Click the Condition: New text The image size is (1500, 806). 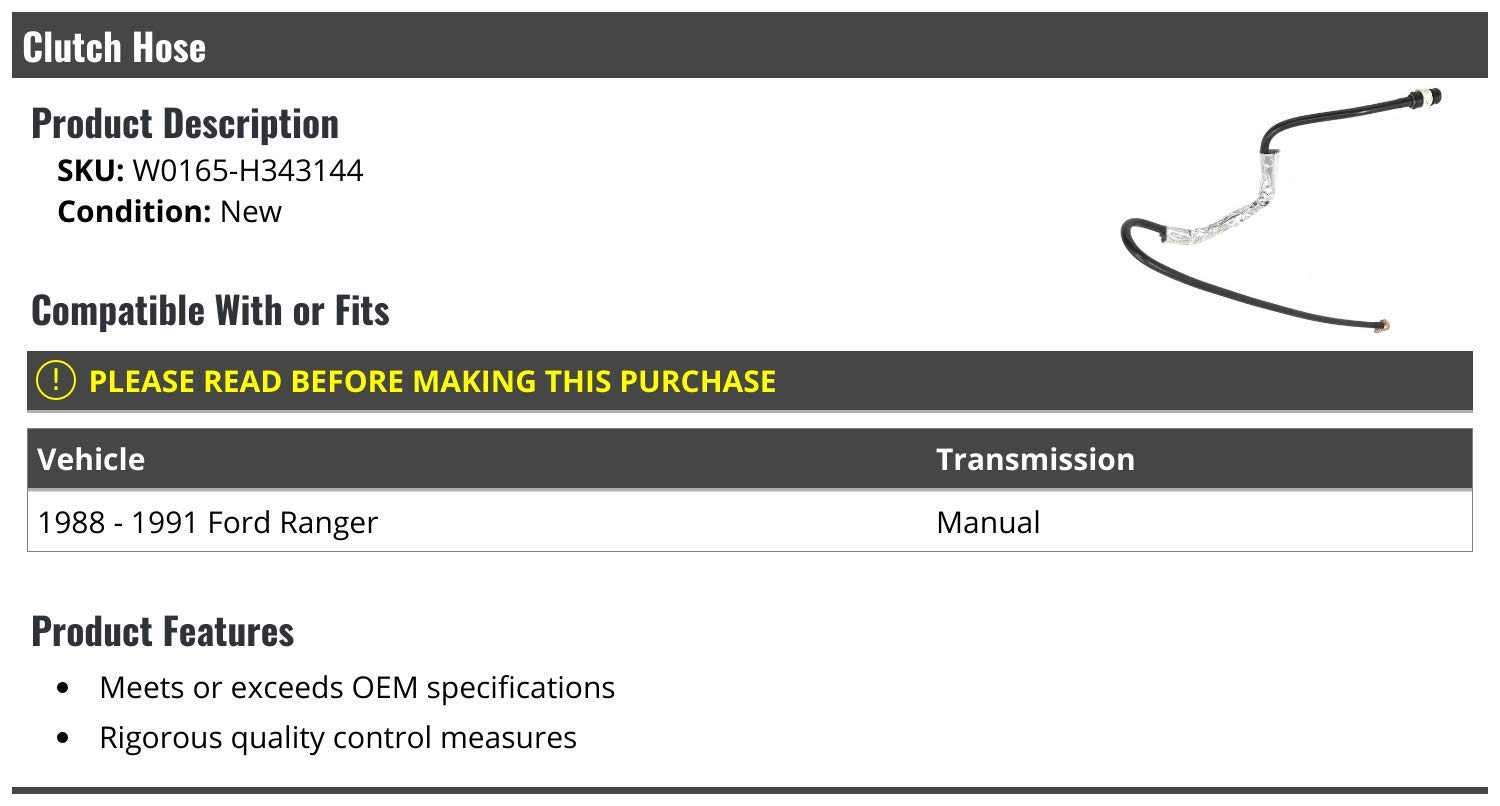(170, 212)
